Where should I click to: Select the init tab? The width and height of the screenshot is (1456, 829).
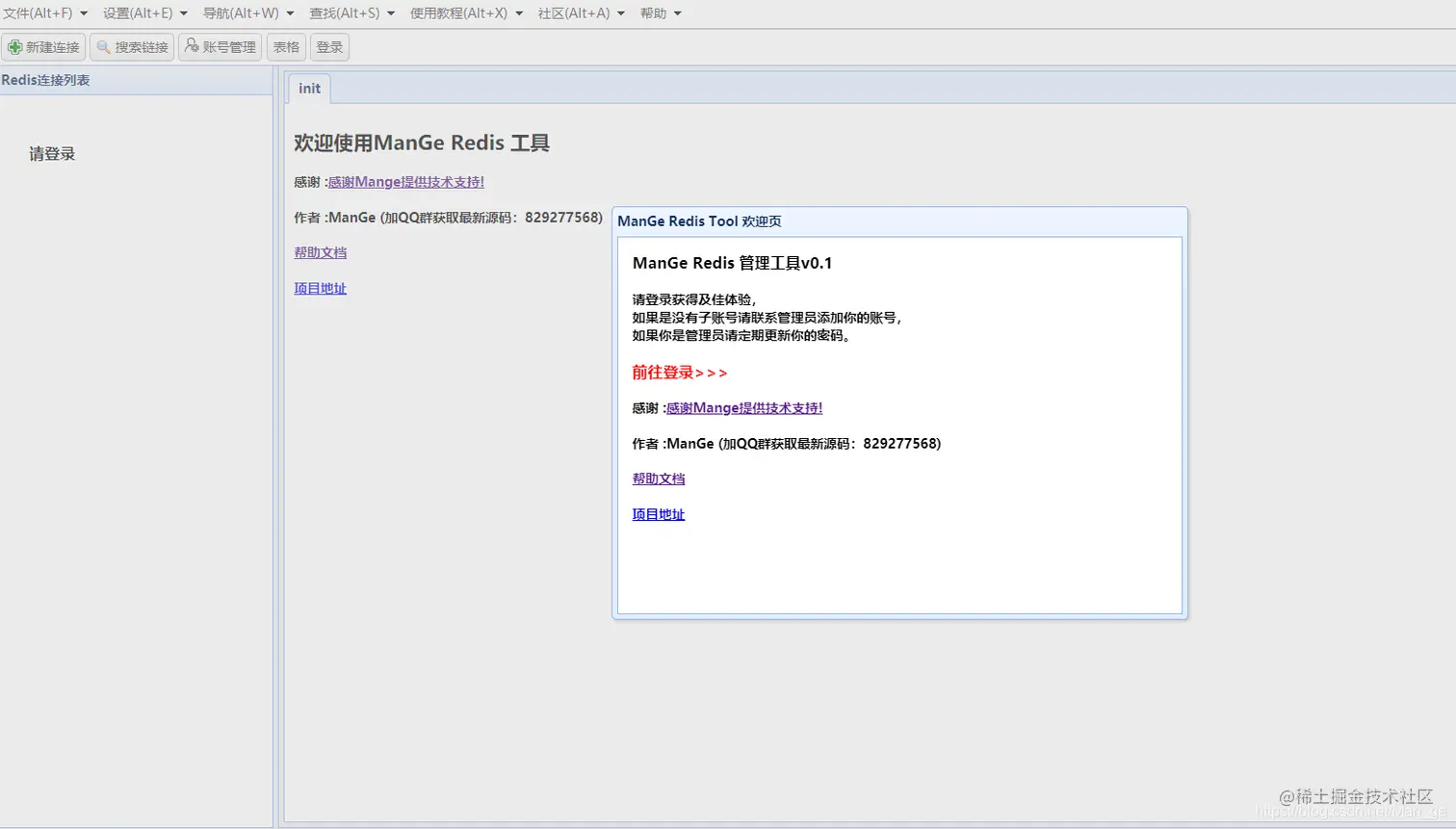[x=309, y=89]
